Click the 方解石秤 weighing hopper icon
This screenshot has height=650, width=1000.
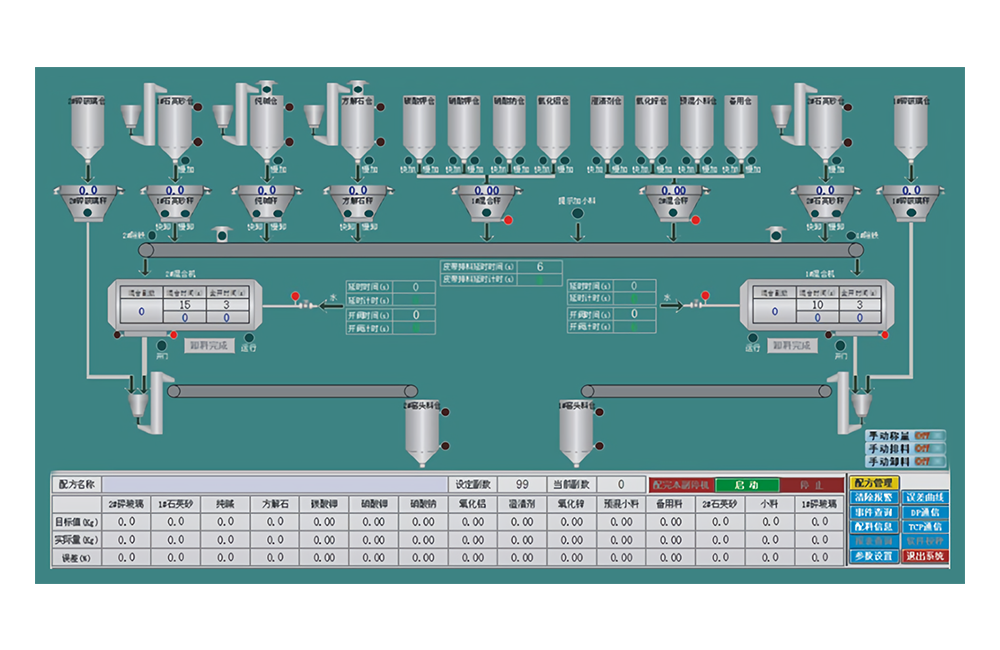pos(358,201)
